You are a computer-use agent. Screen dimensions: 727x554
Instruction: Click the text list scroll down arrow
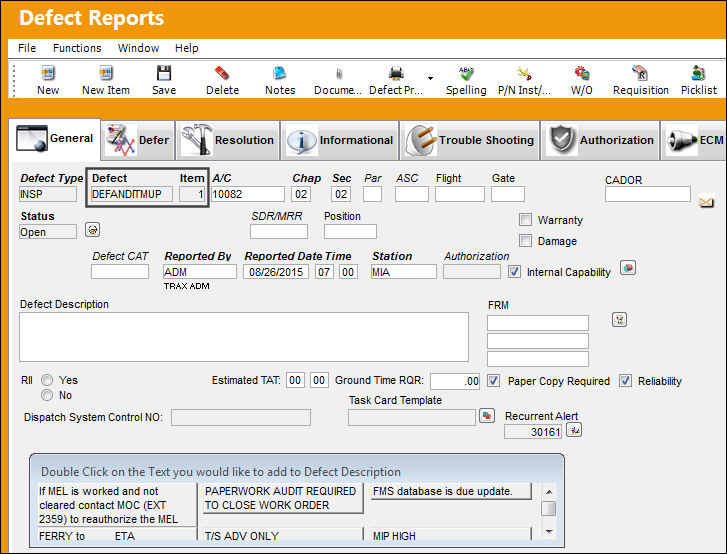[x=549, y=532]
